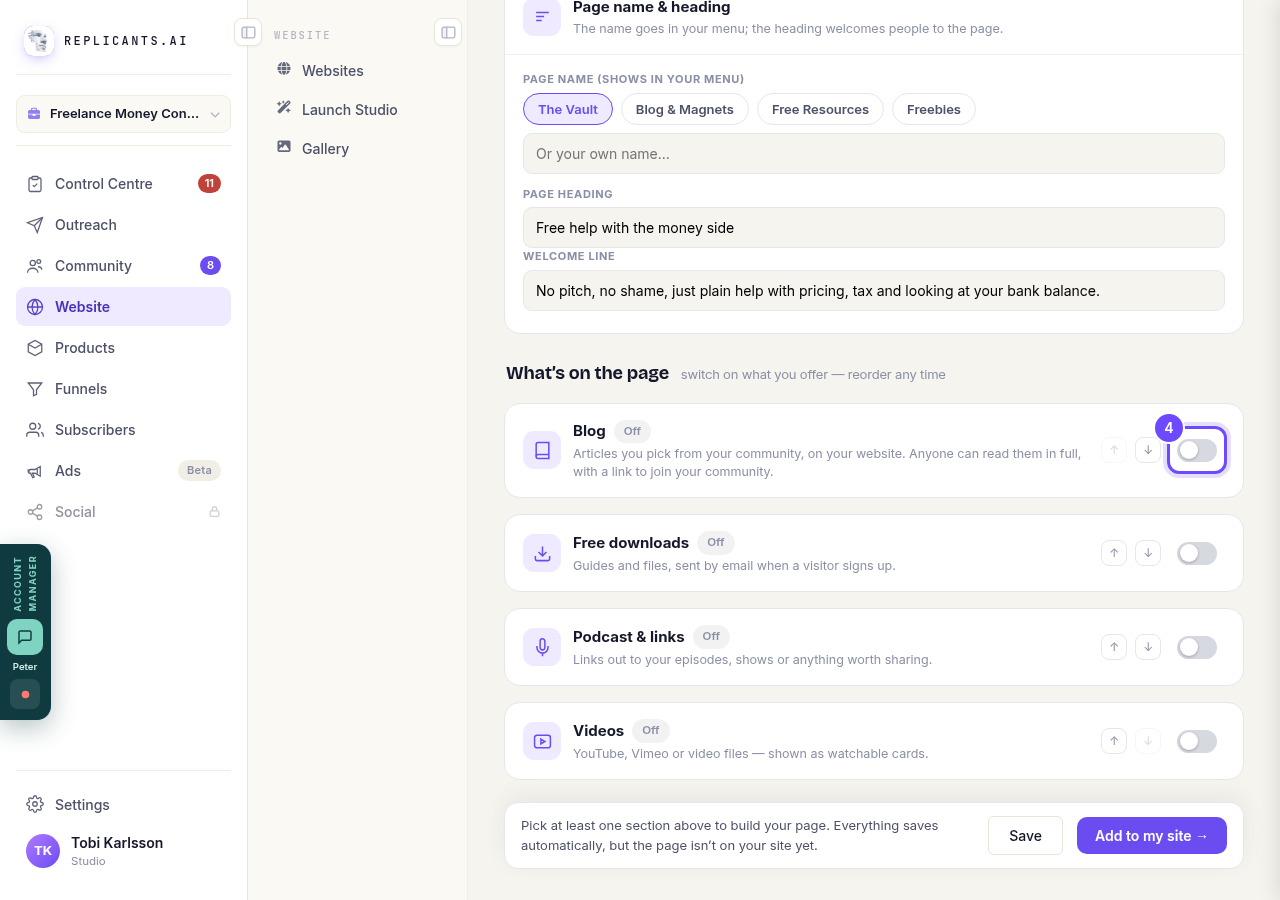Screen dimensions: 1280x900
Task: Move Free downloads section up
Action: tap(1114, 553)
